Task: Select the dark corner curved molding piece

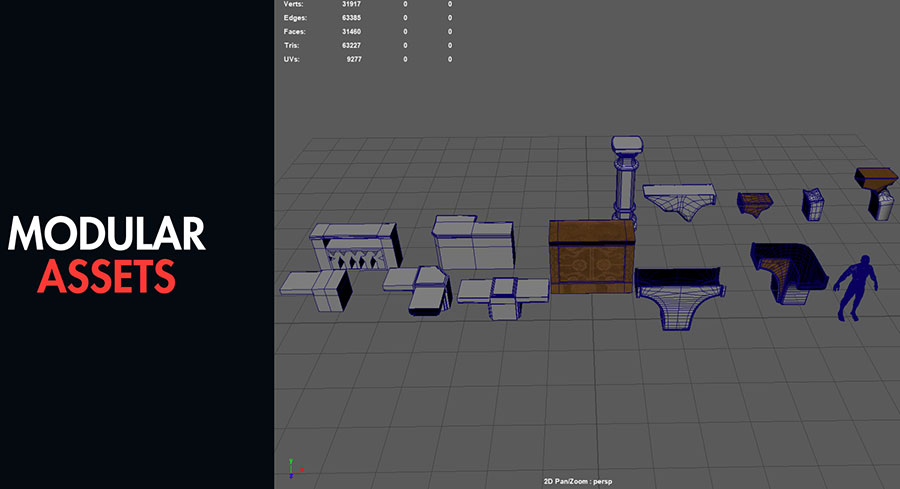Action: [789, 273]
